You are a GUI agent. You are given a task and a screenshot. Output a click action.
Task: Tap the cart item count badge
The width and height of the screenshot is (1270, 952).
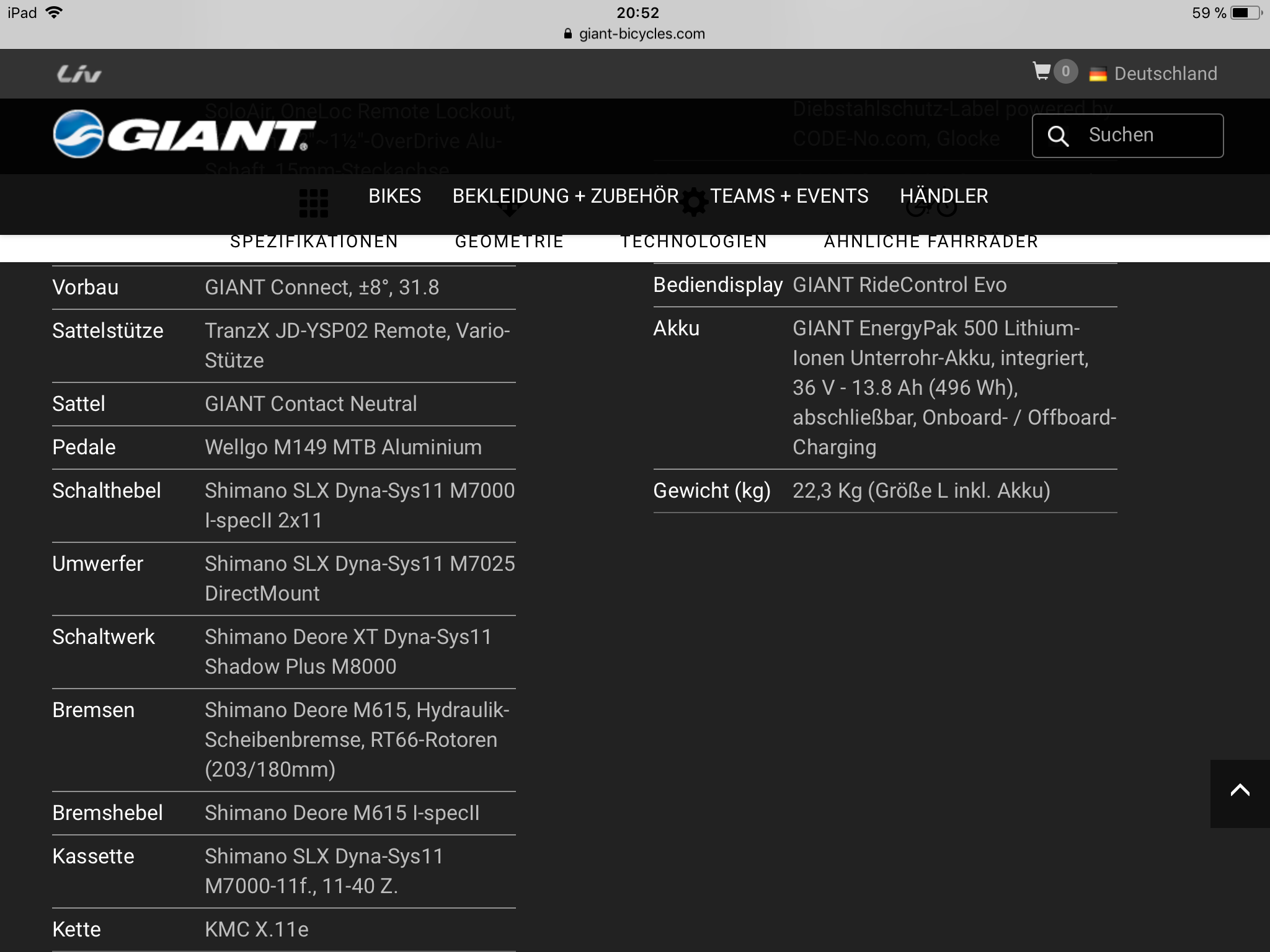coord(1065,72)
